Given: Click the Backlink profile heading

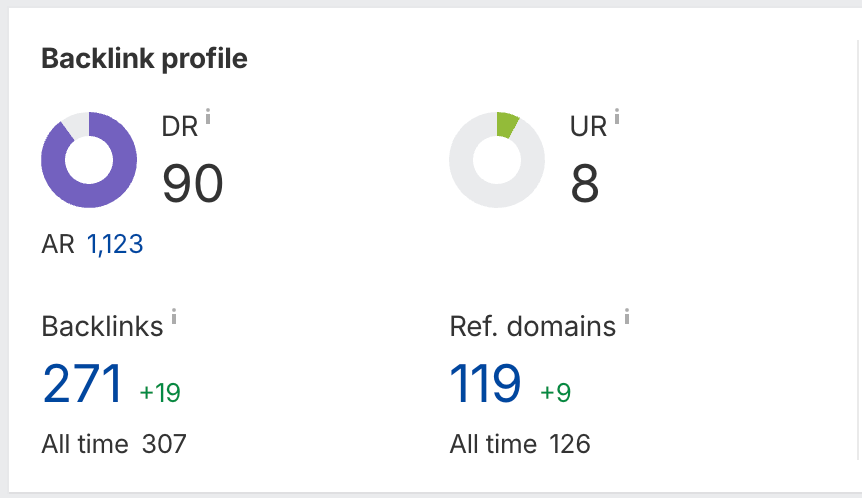Looking at the screenshot, I should point(144,59).
